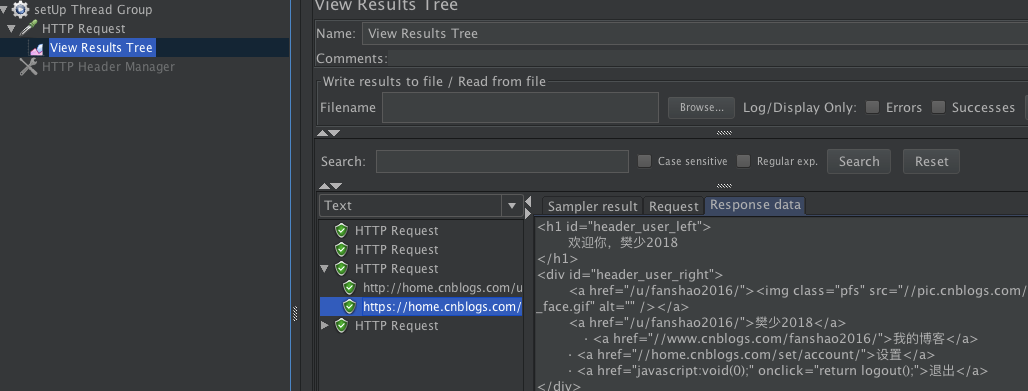Click the HTTP Header Manager wrench icon
This screenshot has height=391, width=1028.
[x=28, y=66]
